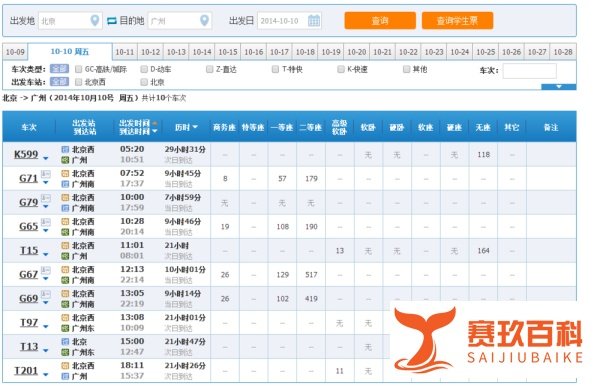The width and height of the screenshot is (600, 388).
Task: Toggle the 北京西 departure station checkbox
Action: pos(78,82)
